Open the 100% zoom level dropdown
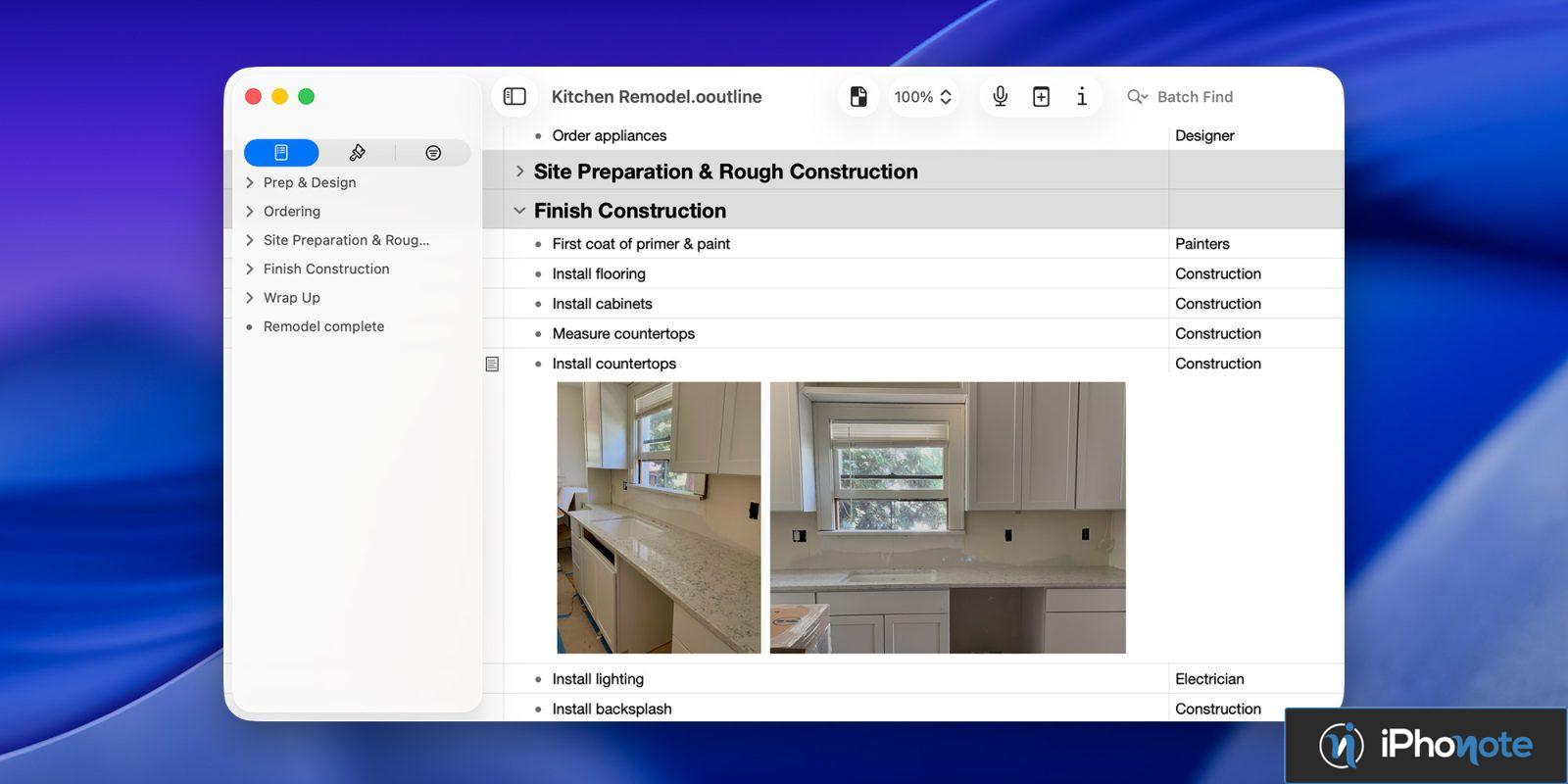The width and height of the screenshot is (1568, 784). 923,97
